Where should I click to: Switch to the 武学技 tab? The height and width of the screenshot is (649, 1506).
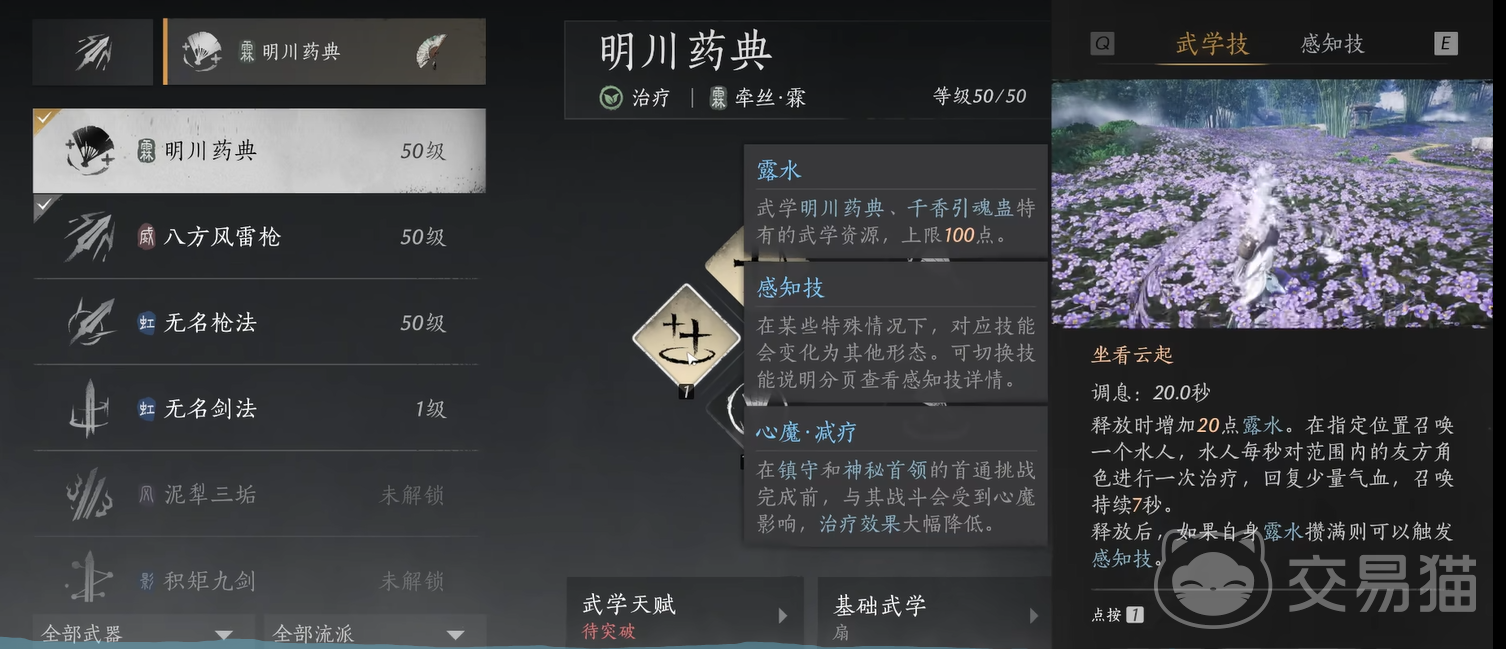pyautogui.click(x=1212, y=44)
